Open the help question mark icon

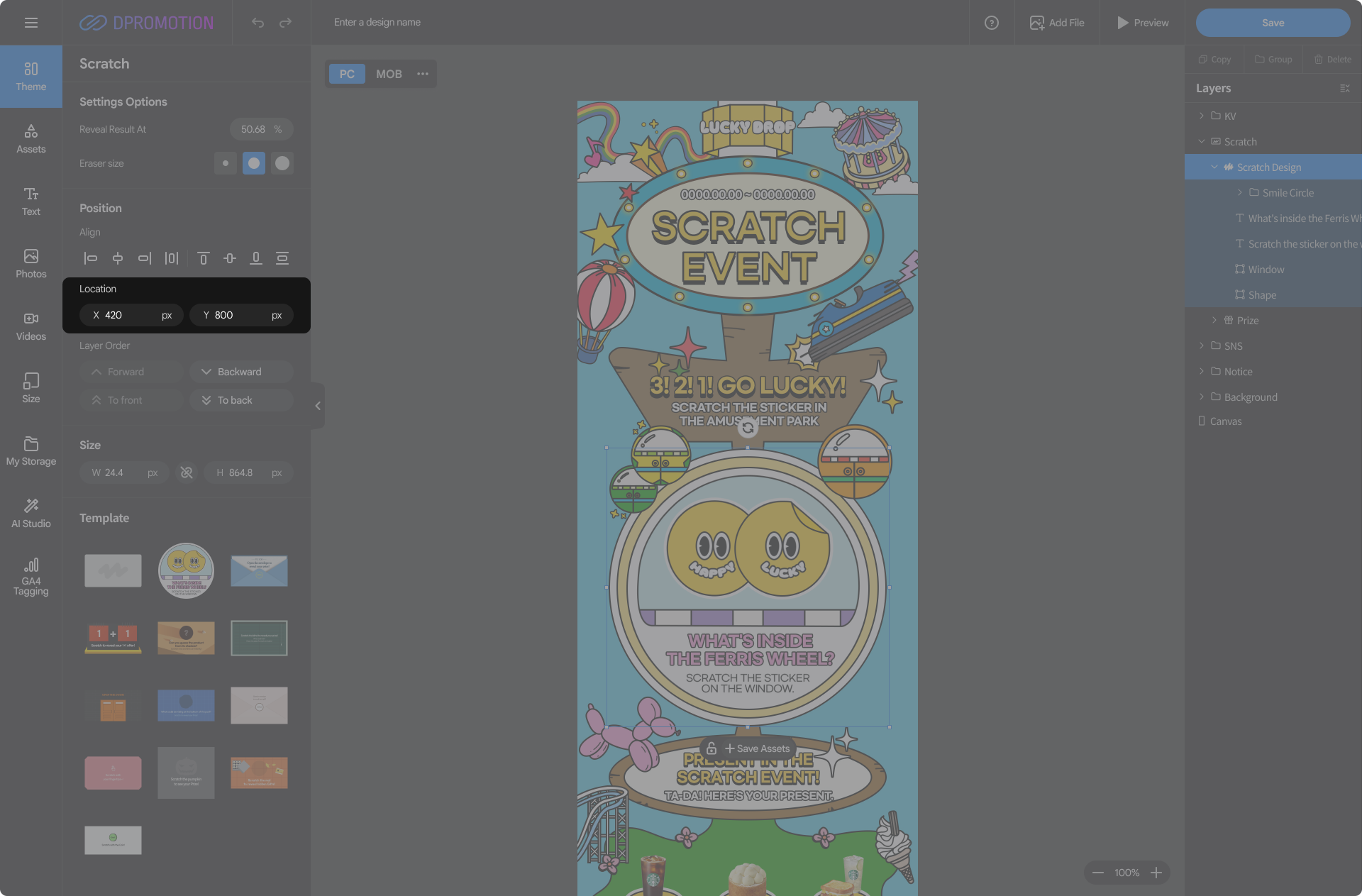pos(991,23)
